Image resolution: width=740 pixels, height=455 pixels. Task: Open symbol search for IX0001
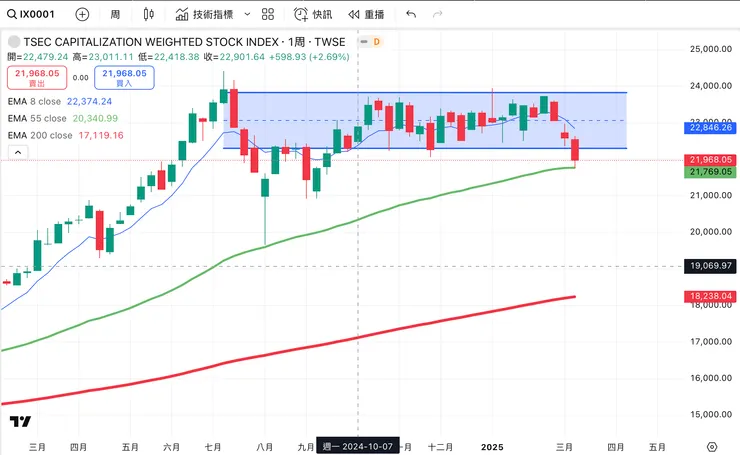(33, 15)
